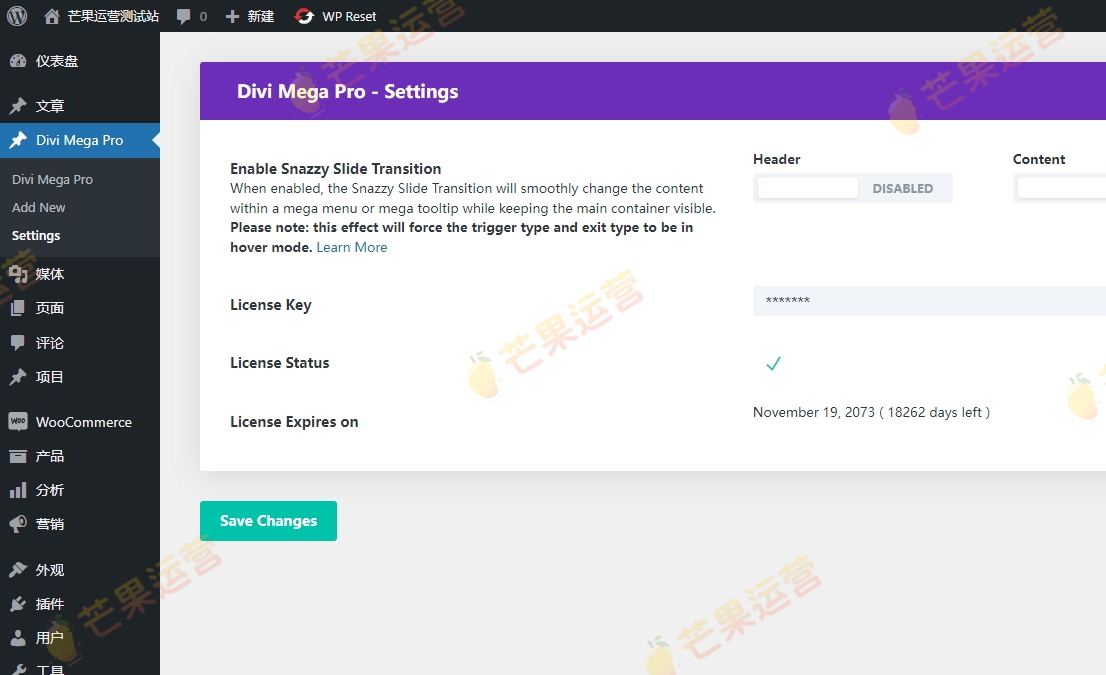1106x675 pixels.
Task: Open the Settings submenu of Divi Mega Pro
Action: coord(36,235)
